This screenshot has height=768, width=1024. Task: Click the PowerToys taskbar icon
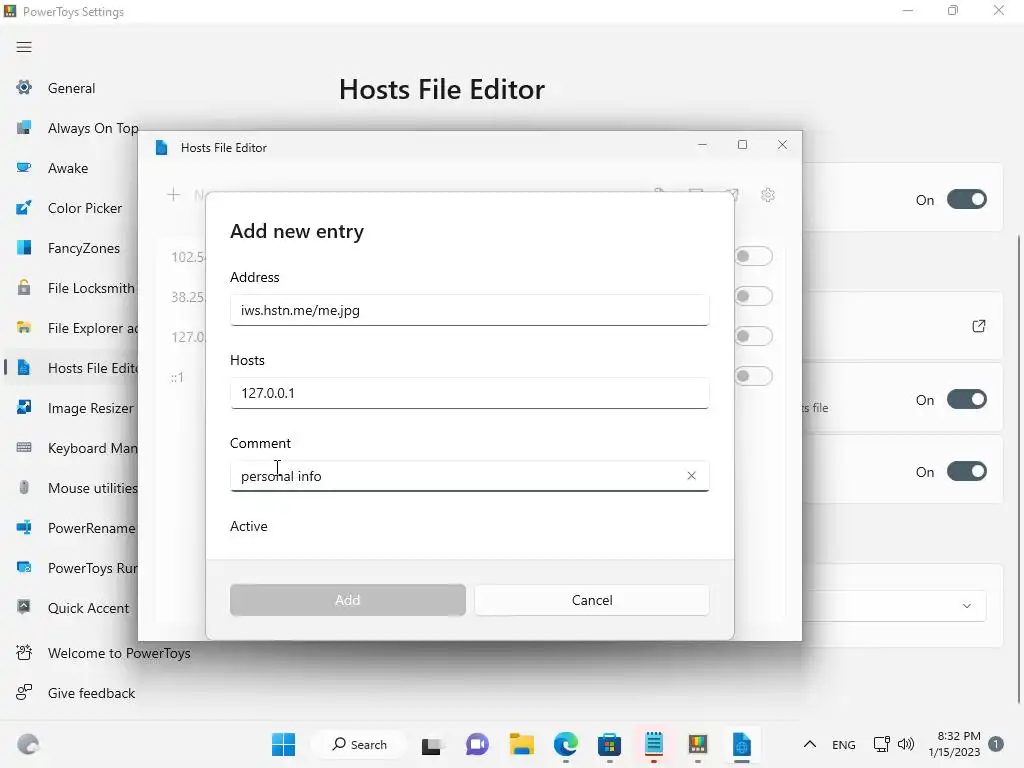coord(697,744)
